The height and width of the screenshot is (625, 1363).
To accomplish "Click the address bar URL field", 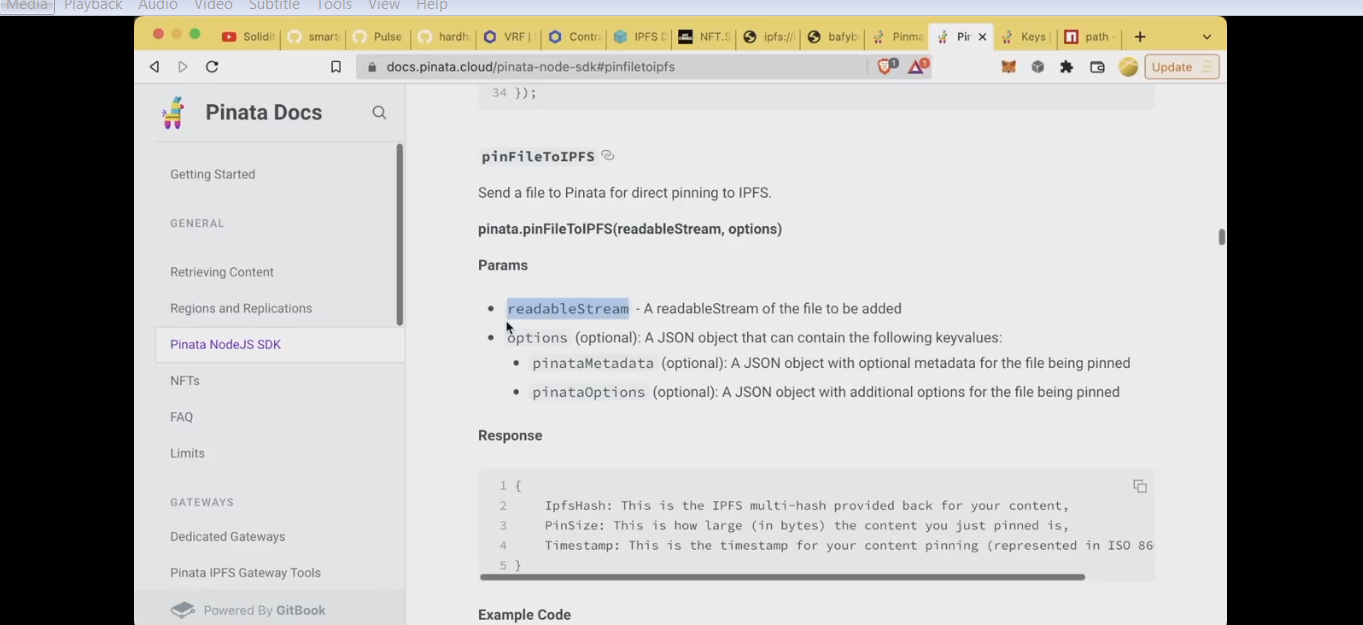I will (x=612, y=67).
